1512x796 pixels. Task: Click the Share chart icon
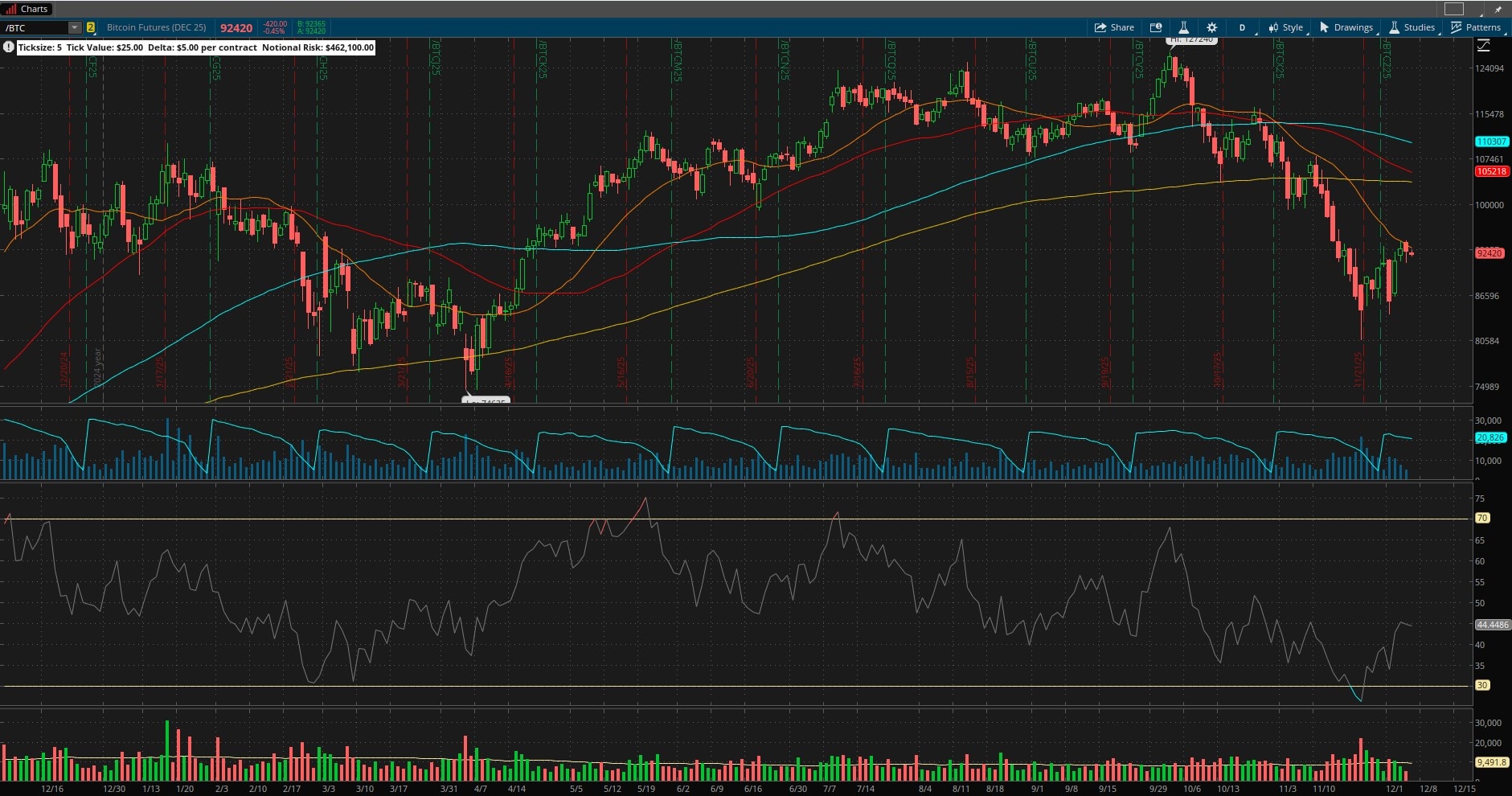pos(1113,27)
